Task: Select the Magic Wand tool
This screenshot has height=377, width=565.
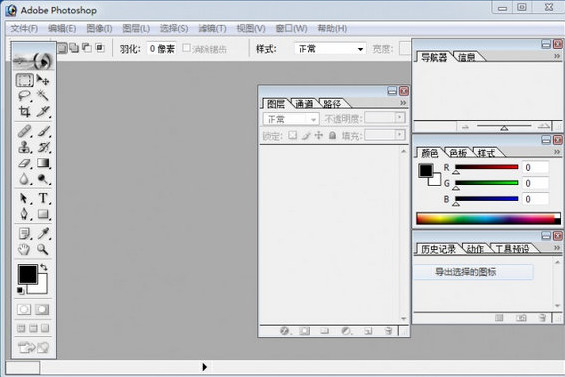Action: (43, 96)
